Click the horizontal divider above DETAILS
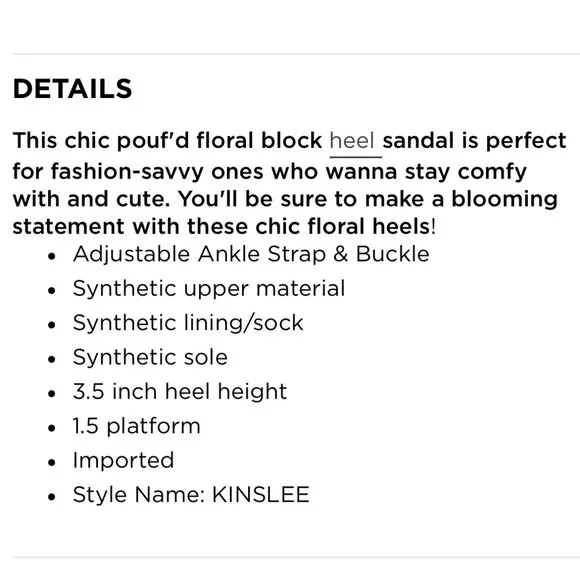This screenshot has width=580, height=580. 296,54
